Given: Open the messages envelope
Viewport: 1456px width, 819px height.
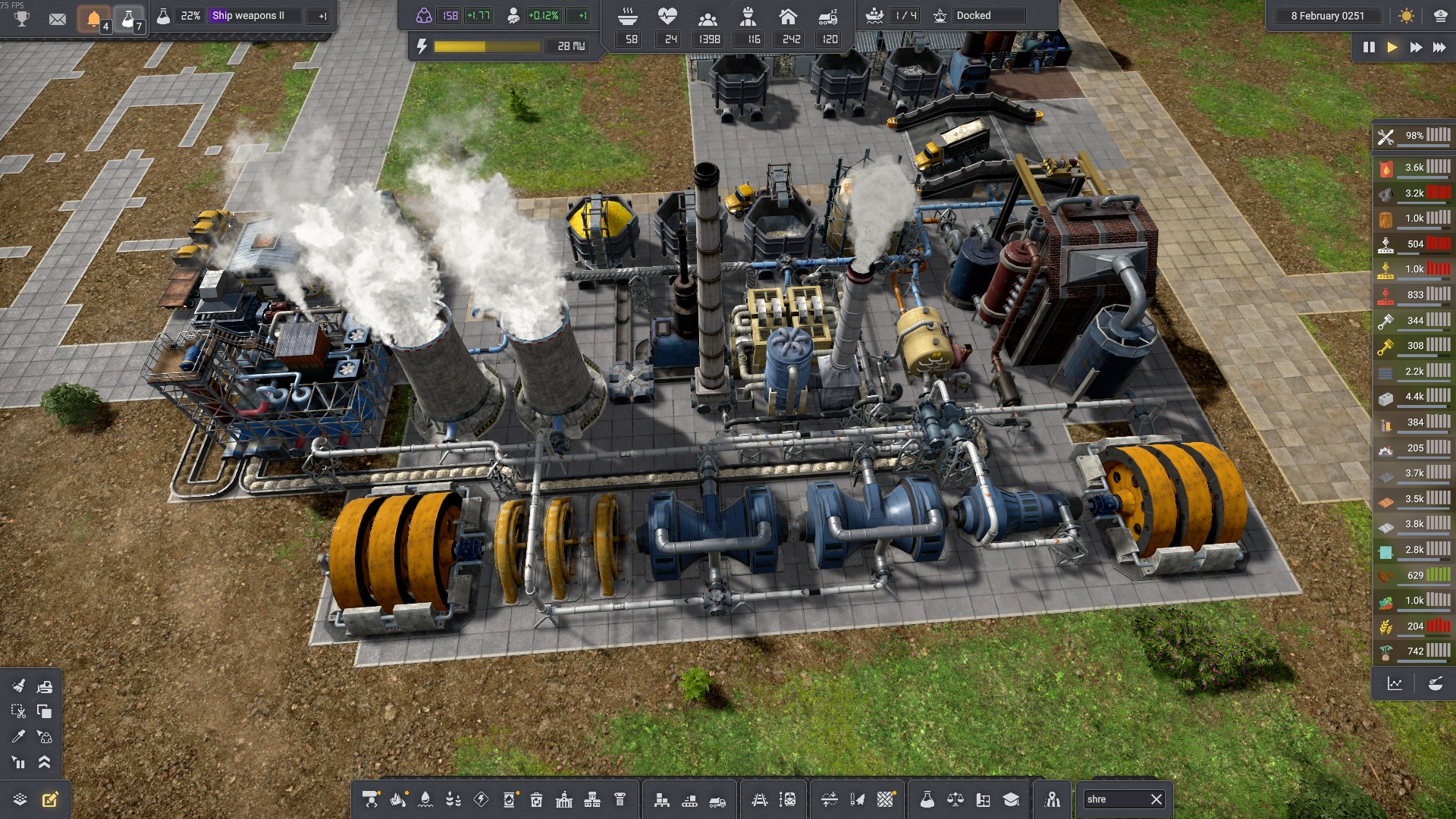Looking at the screenshot, I should coord(58,18).
